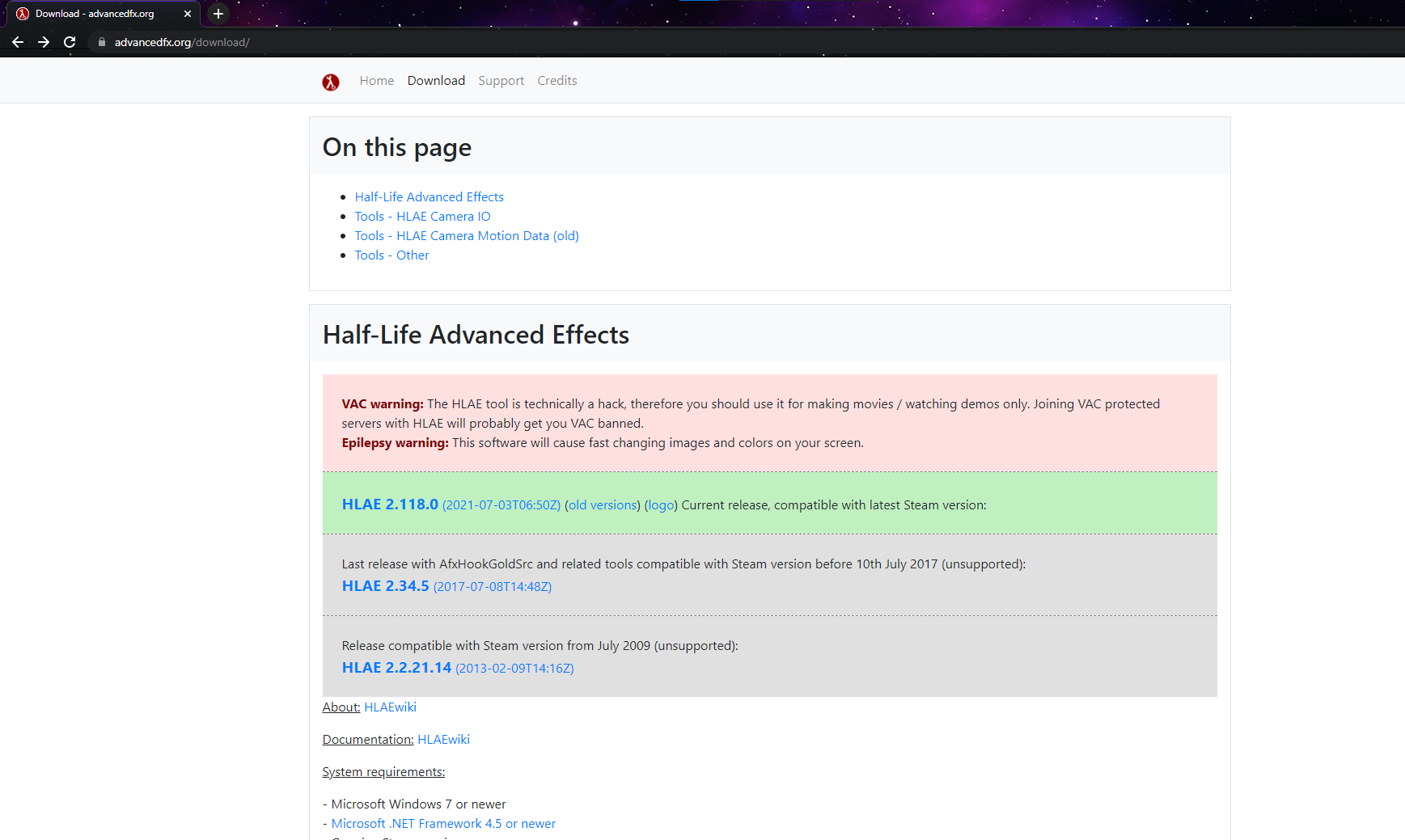Click the 'About:' underlined label
Image resolution: width=1405 pixels, height=840 pixels.
tap(341, 707)
